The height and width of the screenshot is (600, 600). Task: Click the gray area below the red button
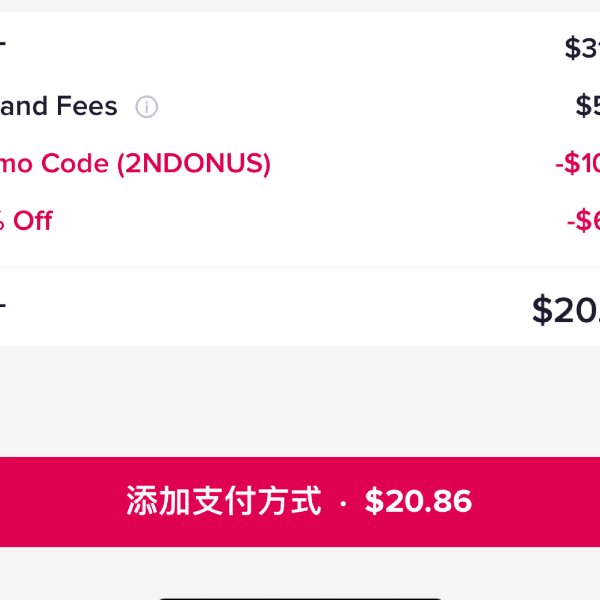pyautogui.click(x=300, y=570)
